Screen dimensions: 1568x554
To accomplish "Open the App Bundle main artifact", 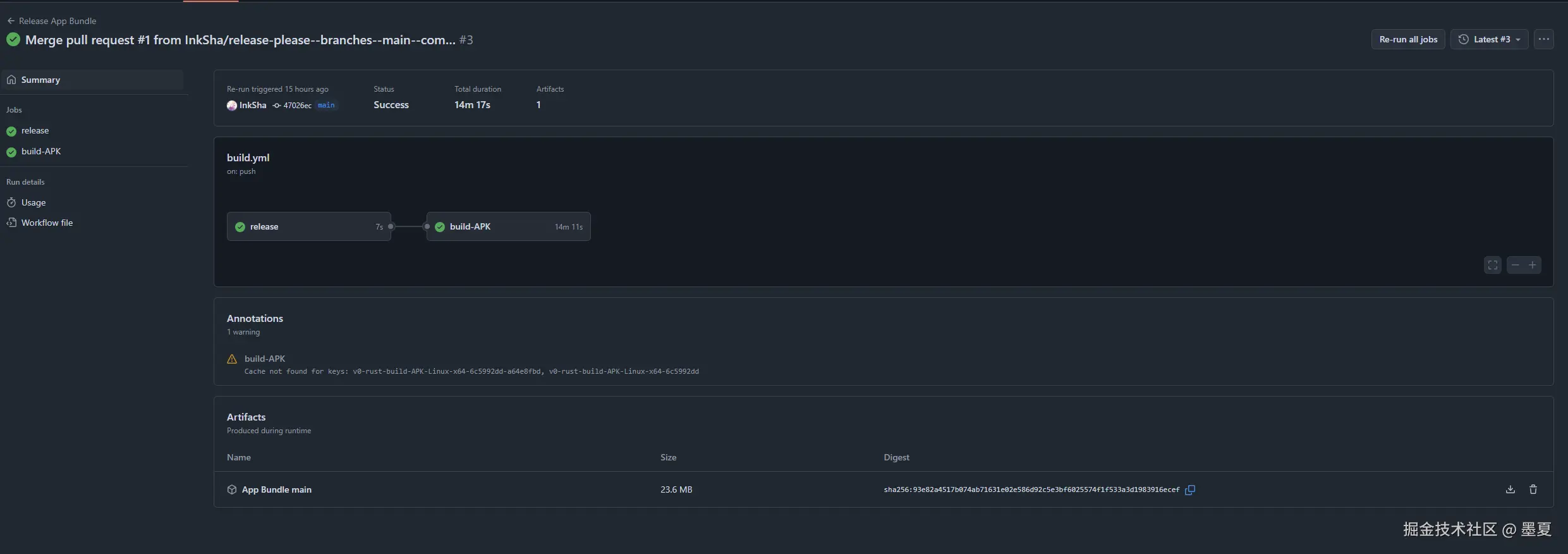I will click(x=277, y=489).
